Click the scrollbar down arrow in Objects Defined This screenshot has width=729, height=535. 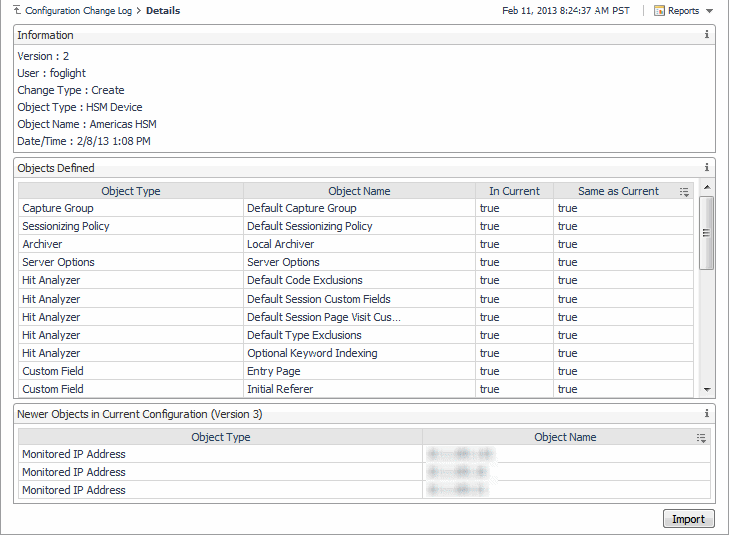tap(707, 390)
